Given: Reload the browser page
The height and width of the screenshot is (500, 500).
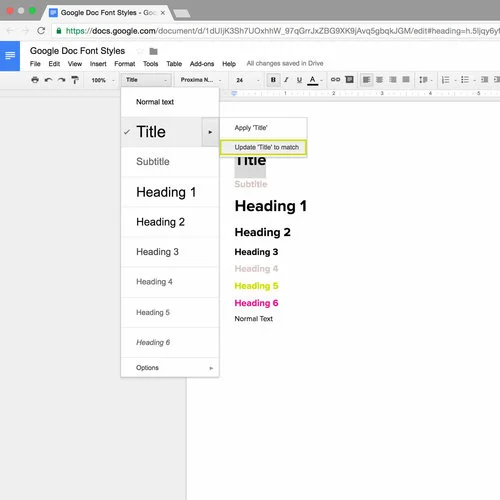Looking at the screenshot, I should pyautogui.click(x=41, y=31).
